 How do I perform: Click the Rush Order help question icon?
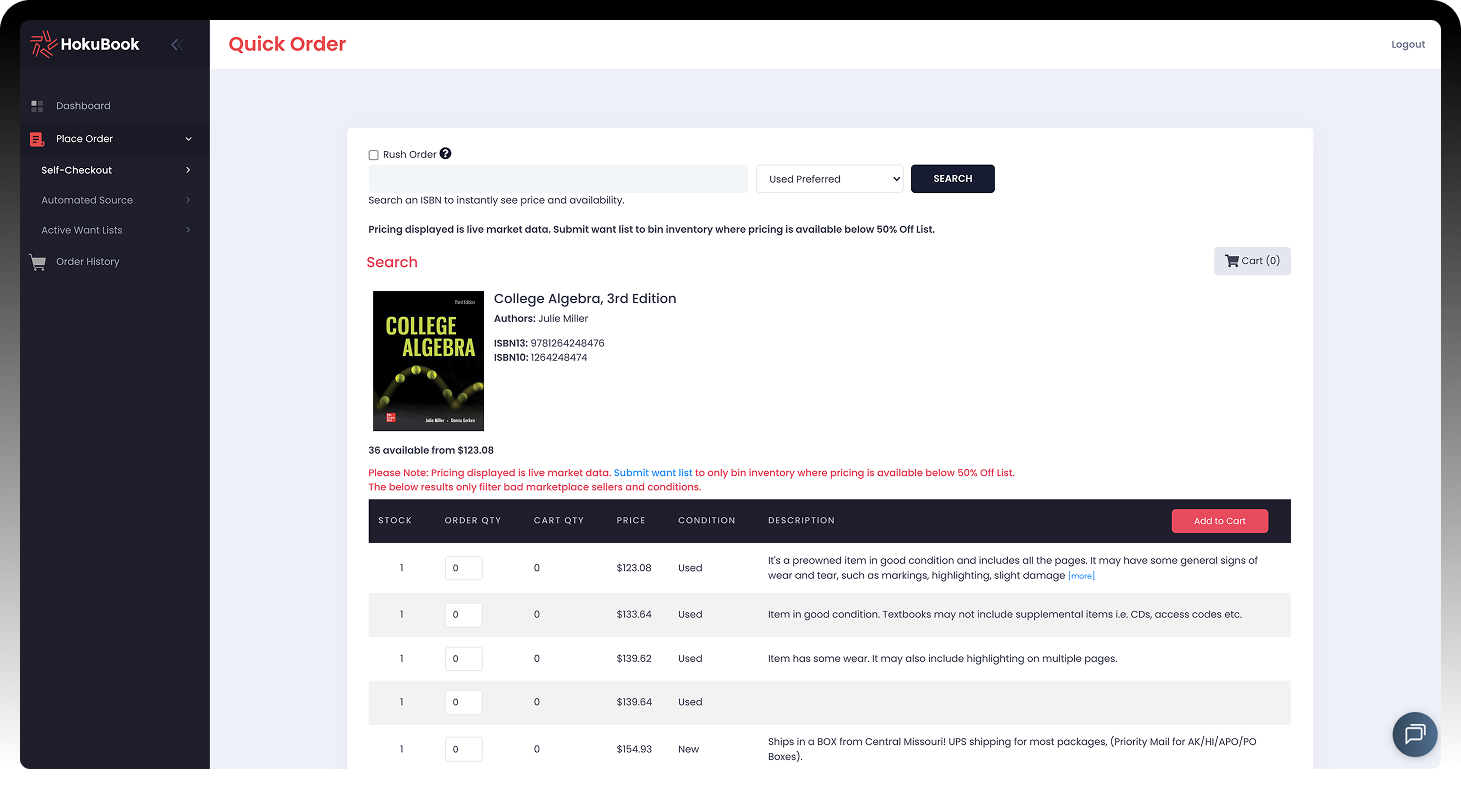[x=445, y=154]
